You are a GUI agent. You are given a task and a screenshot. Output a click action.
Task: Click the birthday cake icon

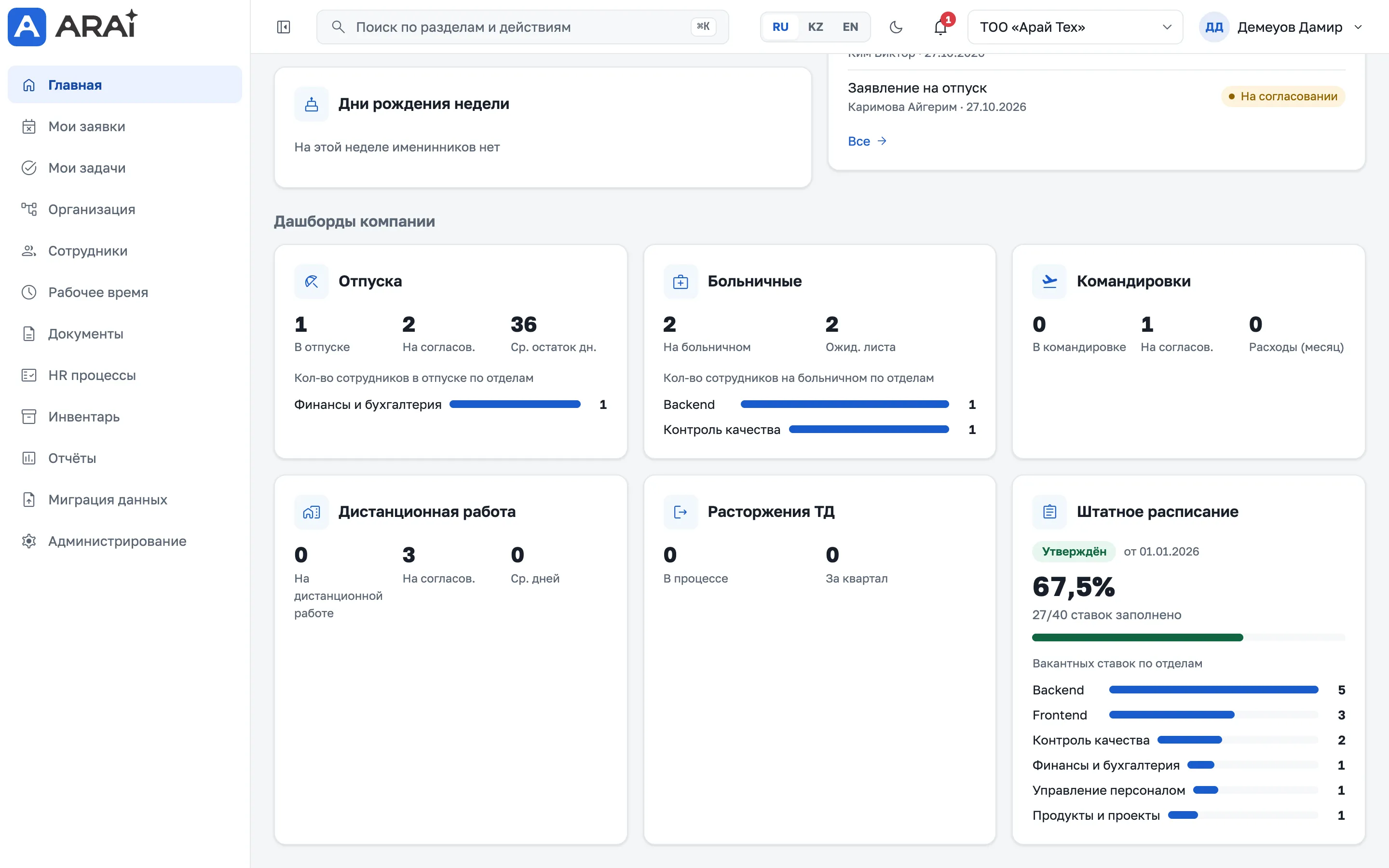point(312,104)
